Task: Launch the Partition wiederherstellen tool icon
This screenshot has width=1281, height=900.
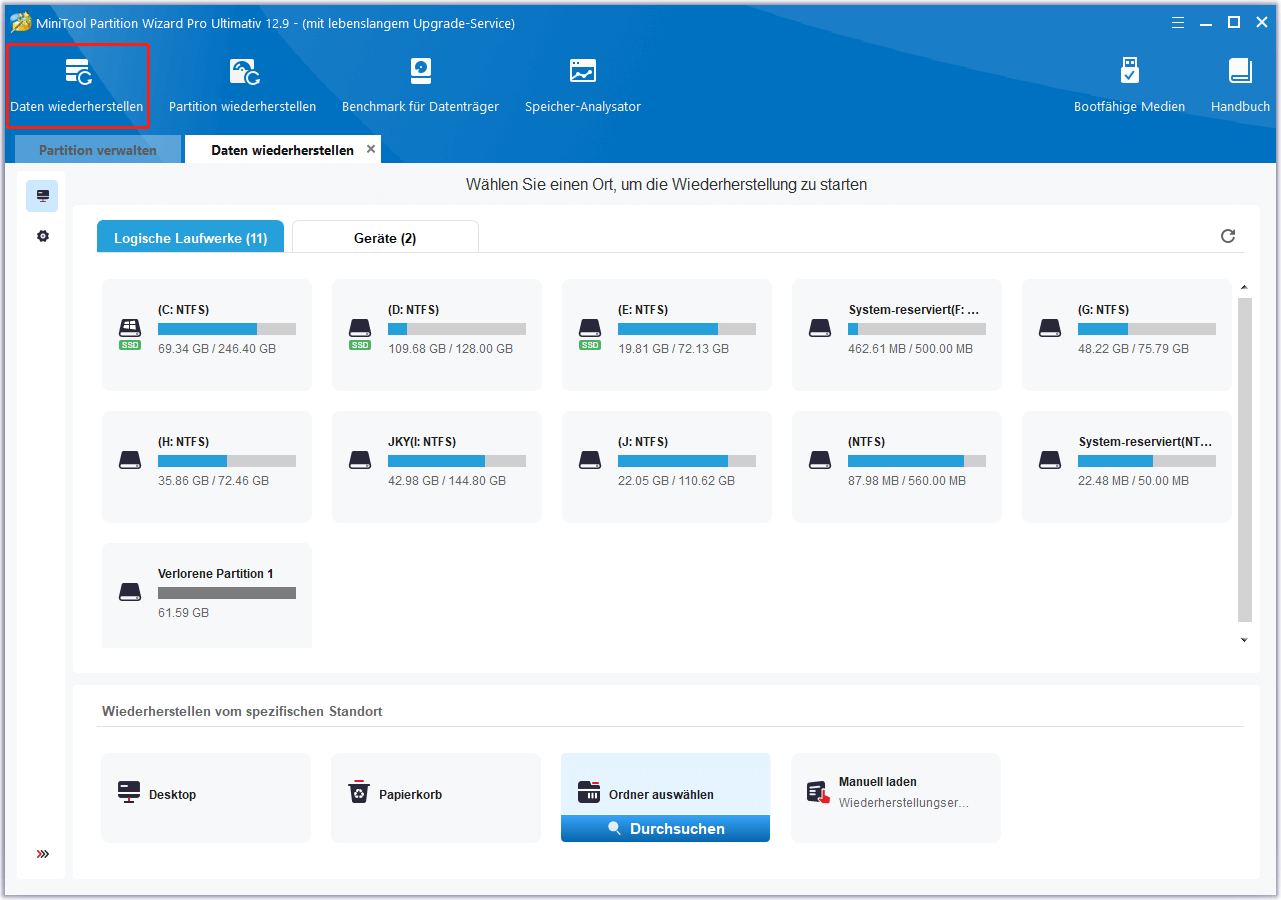Action: pos(243,72)
